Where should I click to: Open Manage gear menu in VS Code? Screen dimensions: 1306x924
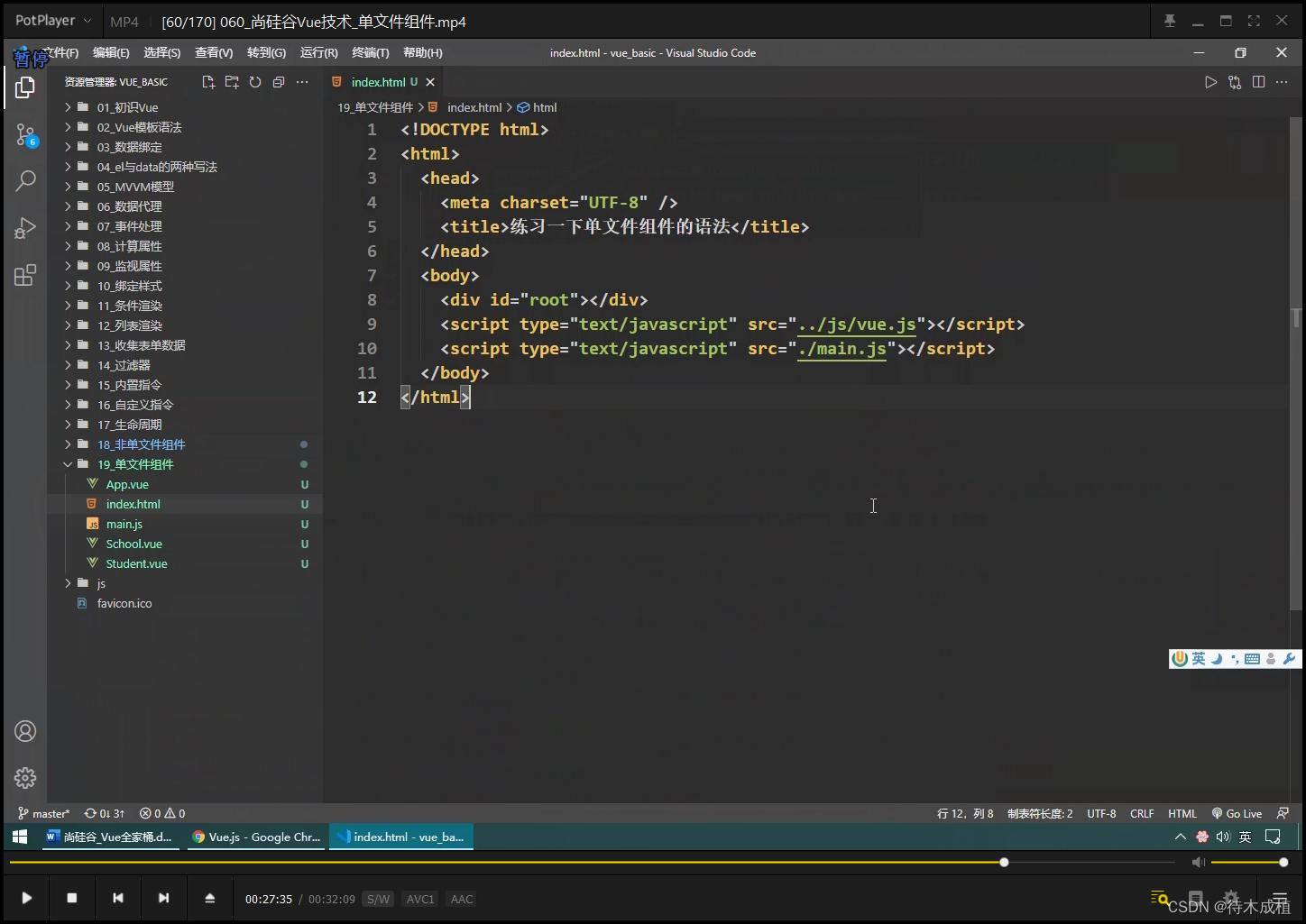point(25,778)
